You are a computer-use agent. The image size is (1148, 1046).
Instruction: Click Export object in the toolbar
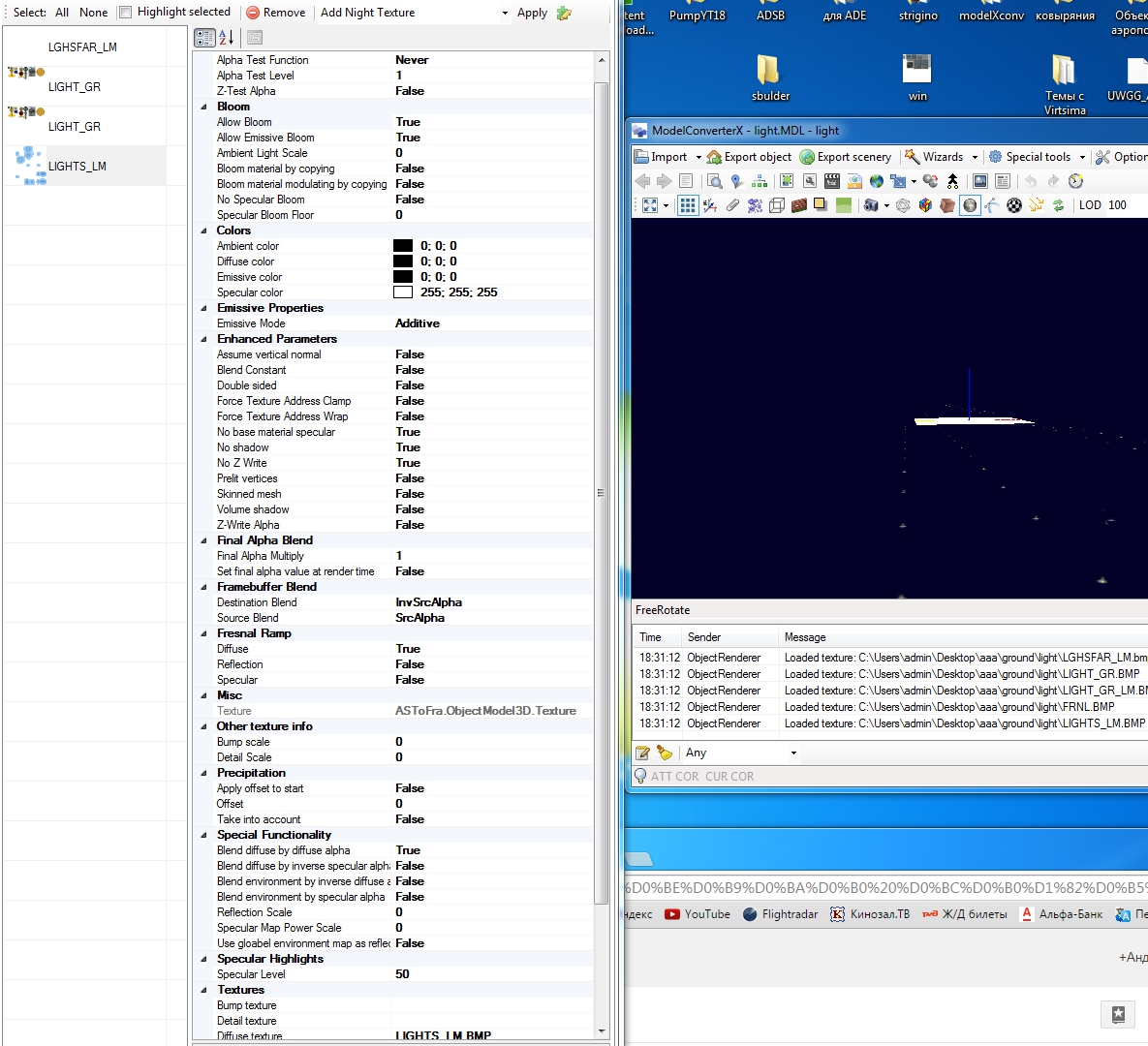[x=749, y=157]
